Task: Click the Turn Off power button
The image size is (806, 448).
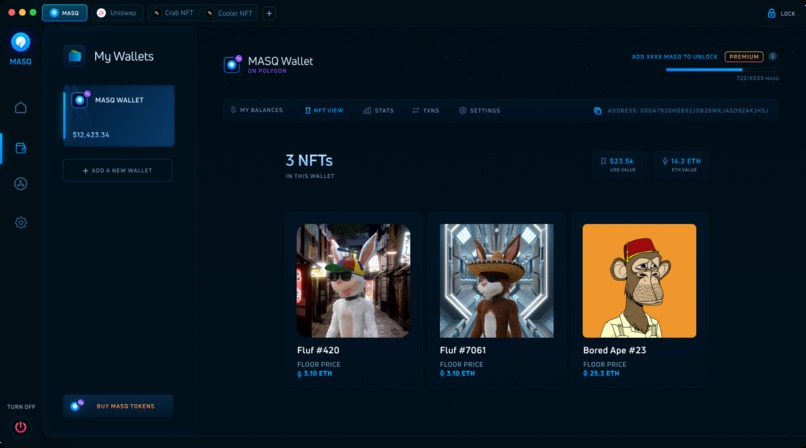Action: pyautogui.click(x=21, y=427)
